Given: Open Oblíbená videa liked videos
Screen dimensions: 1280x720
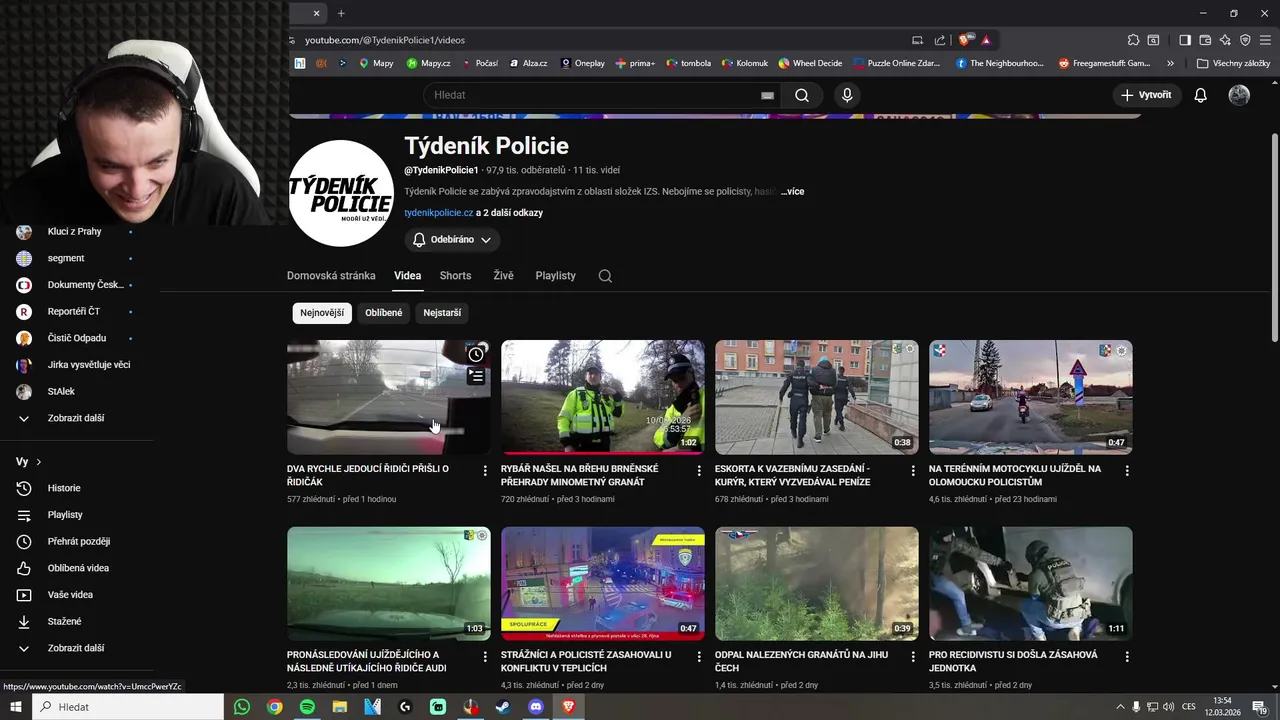Looking at the screenshot, I should point(80,568).
